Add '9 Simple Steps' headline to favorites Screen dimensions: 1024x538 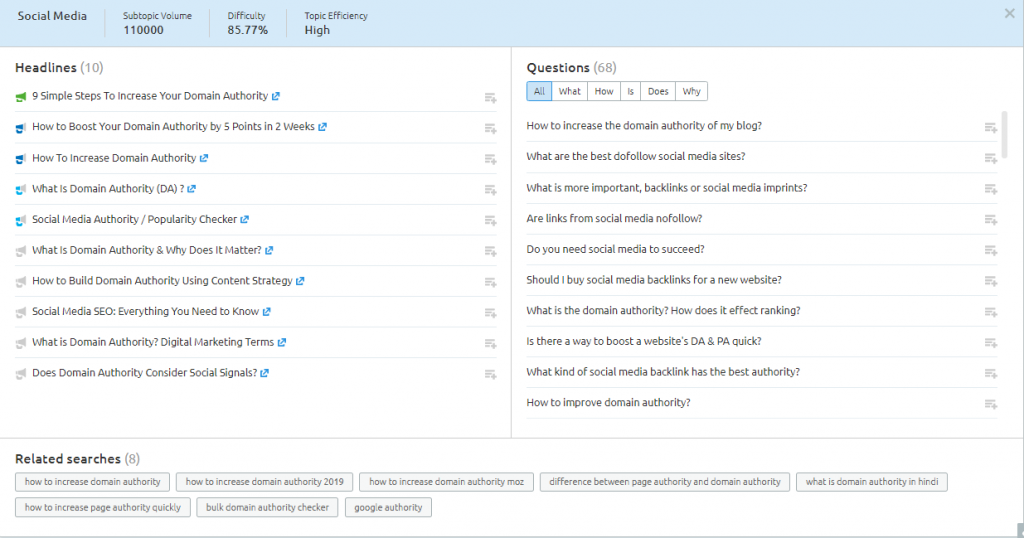[490, 98]
